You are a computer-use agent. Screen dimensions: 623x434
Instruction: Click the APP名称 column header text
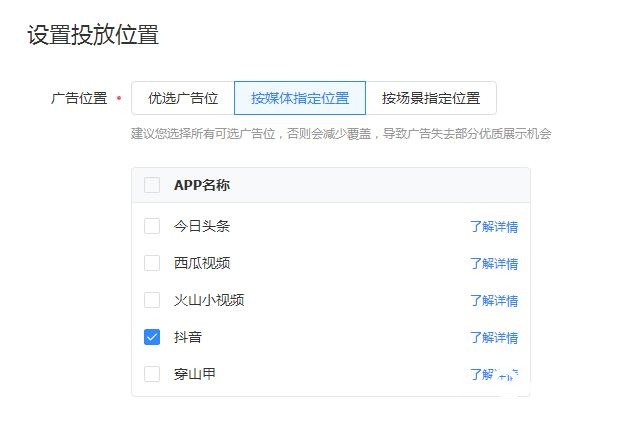point(202,185)
